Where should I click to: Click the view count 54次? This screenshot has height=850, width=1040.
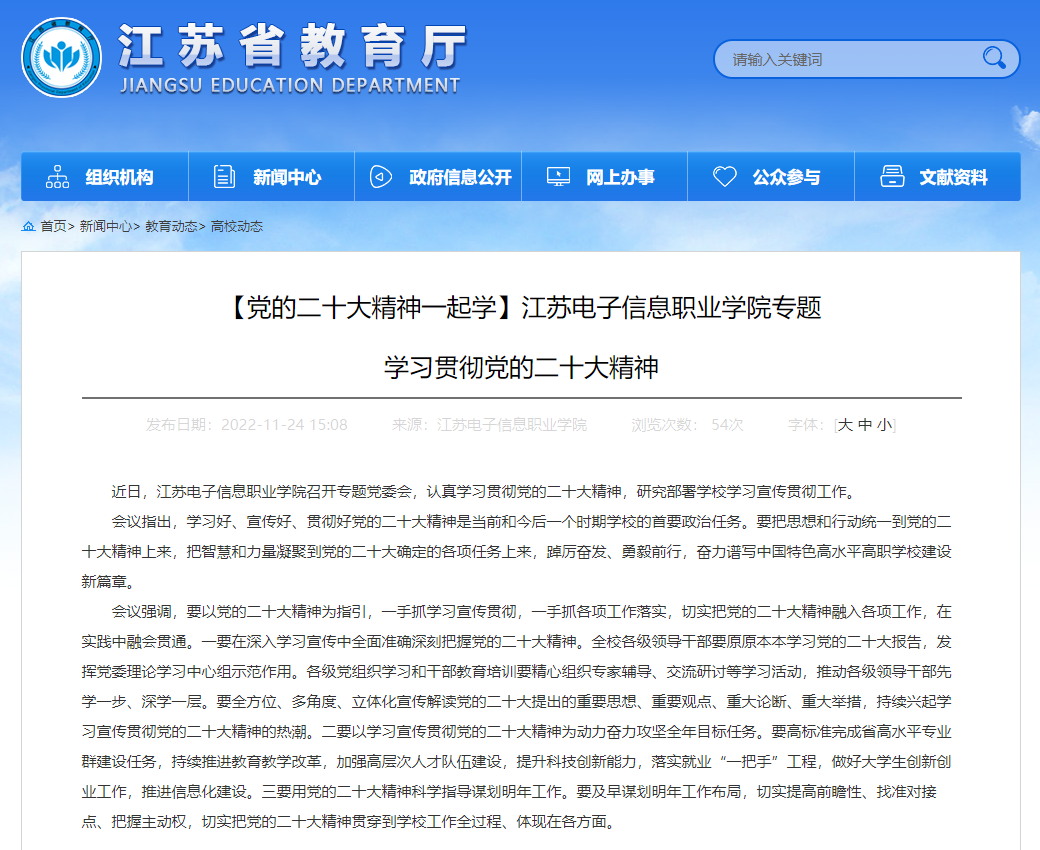click(x=727, y=424)
